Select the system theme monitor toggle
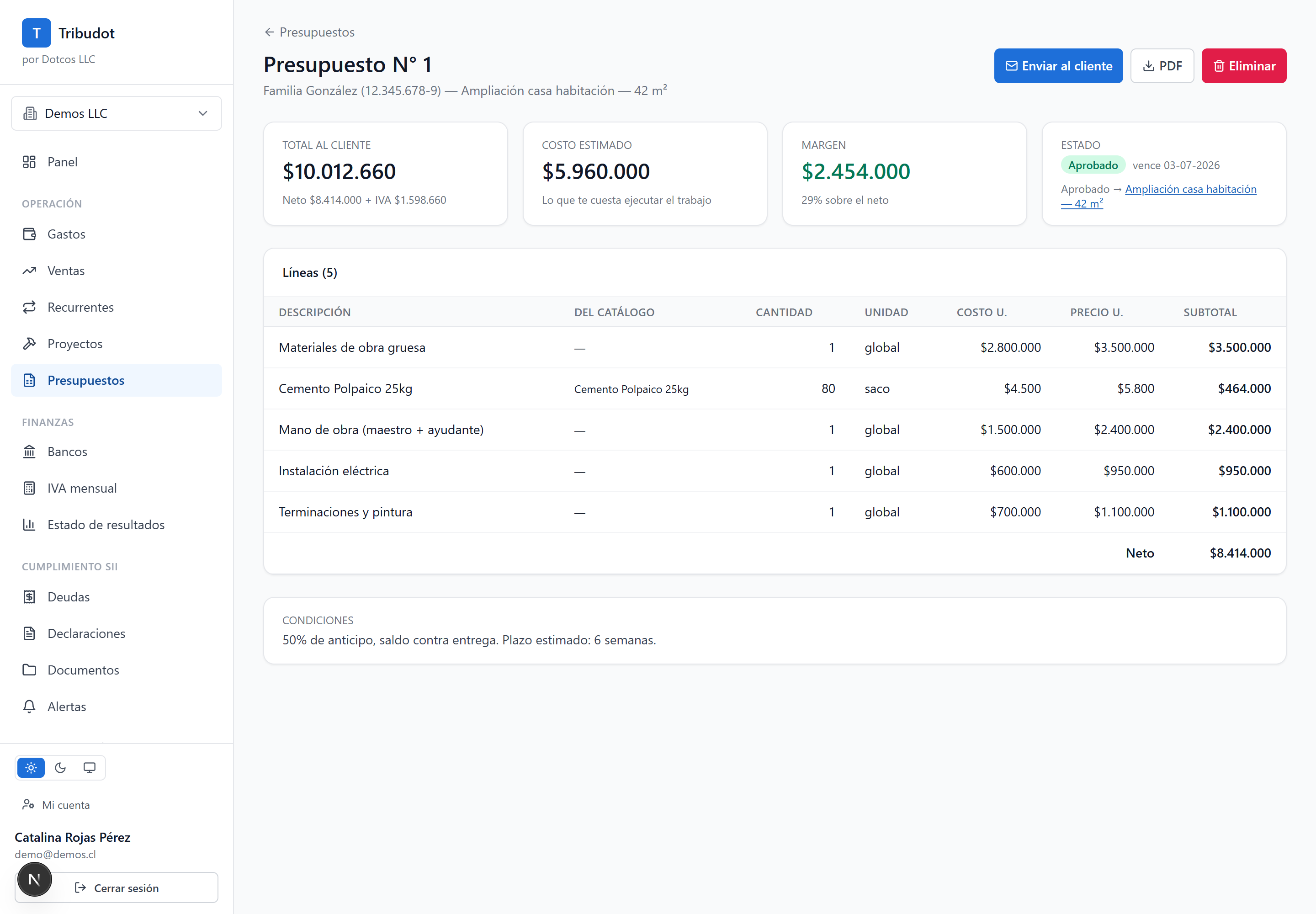The image size is (1316, 914). pos(90,768)
